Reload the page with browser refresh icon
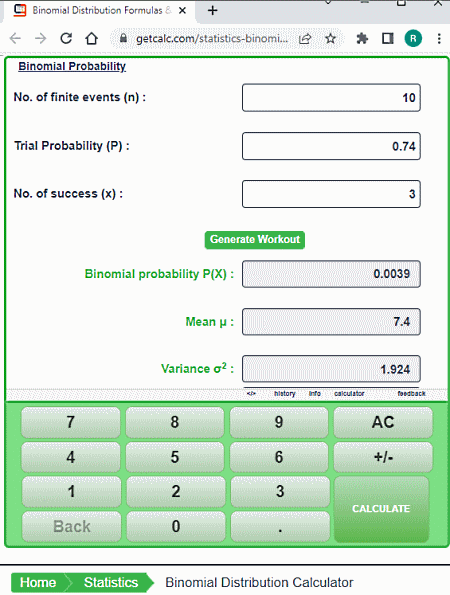Screen dimensions: 450x595 click(66, 38)
